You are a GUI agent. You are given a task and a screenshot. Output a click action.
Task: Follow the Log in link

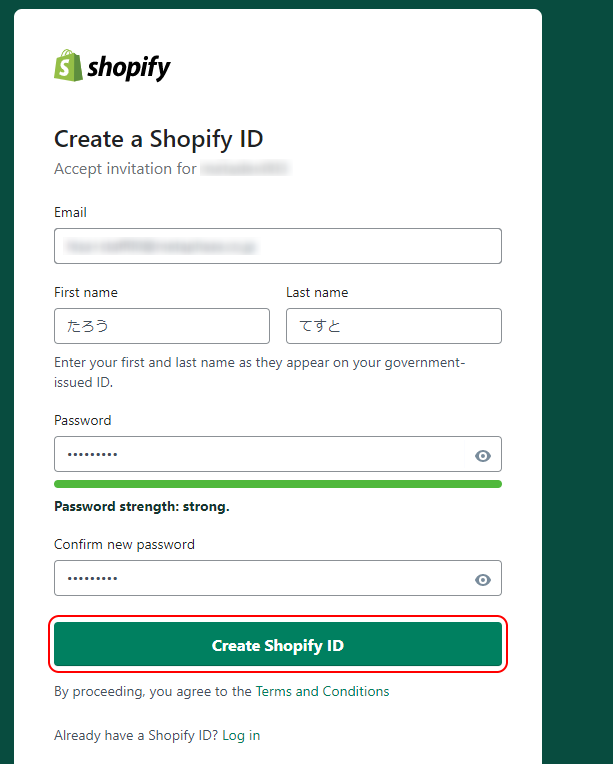click(x=241, y=735)
